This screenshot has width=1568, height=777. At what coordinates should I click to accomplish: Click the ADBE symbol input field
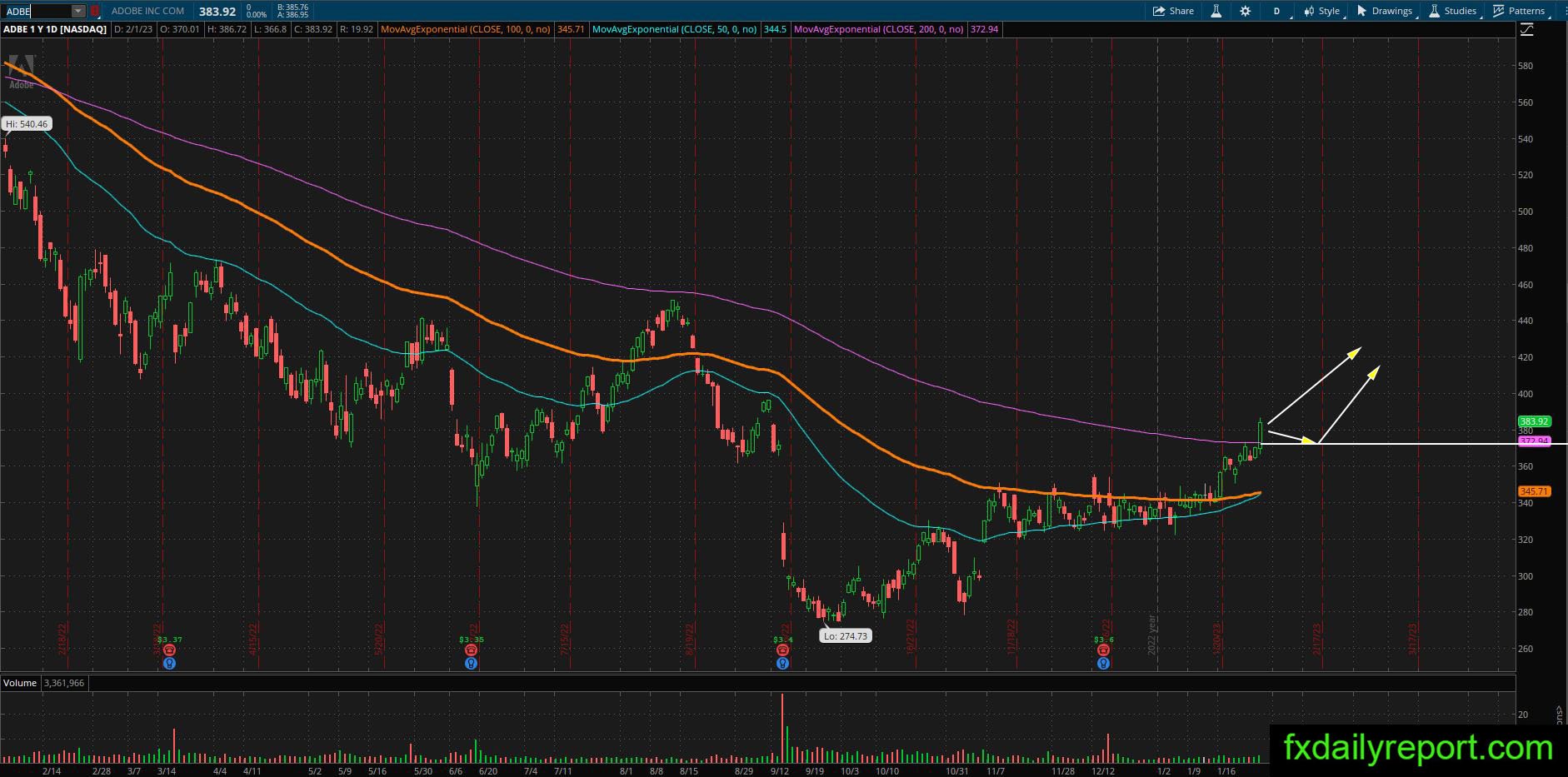(37, 11)
